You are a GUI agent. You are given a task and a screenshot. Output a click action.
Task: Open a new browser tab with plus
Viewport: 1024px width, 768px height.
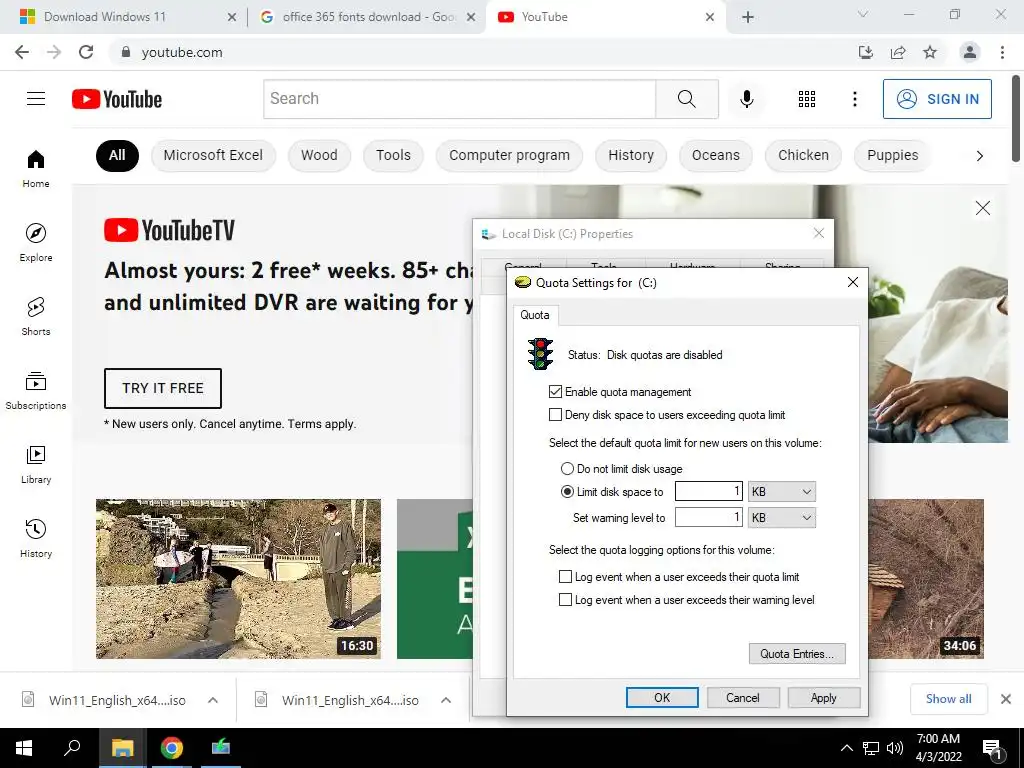748,17
